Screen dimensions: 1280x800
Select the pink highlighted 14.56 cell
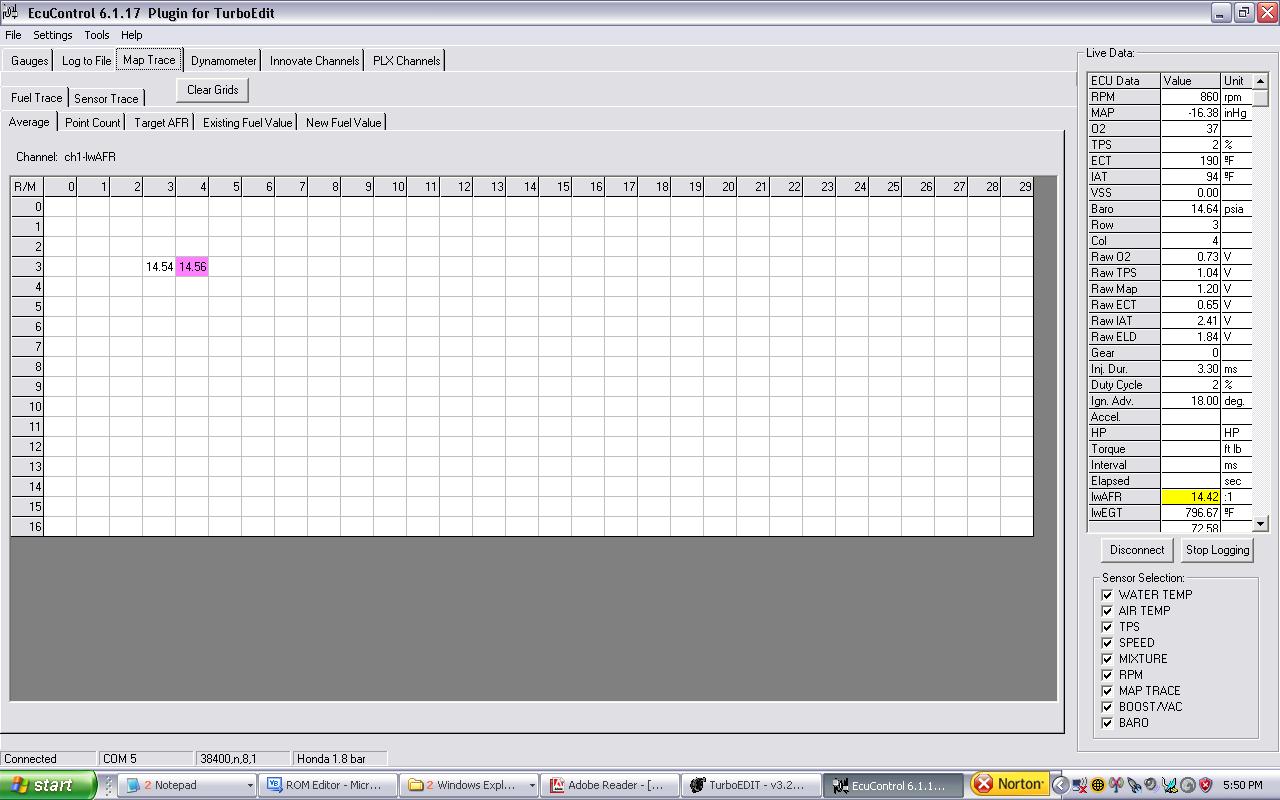pos(192,267)
